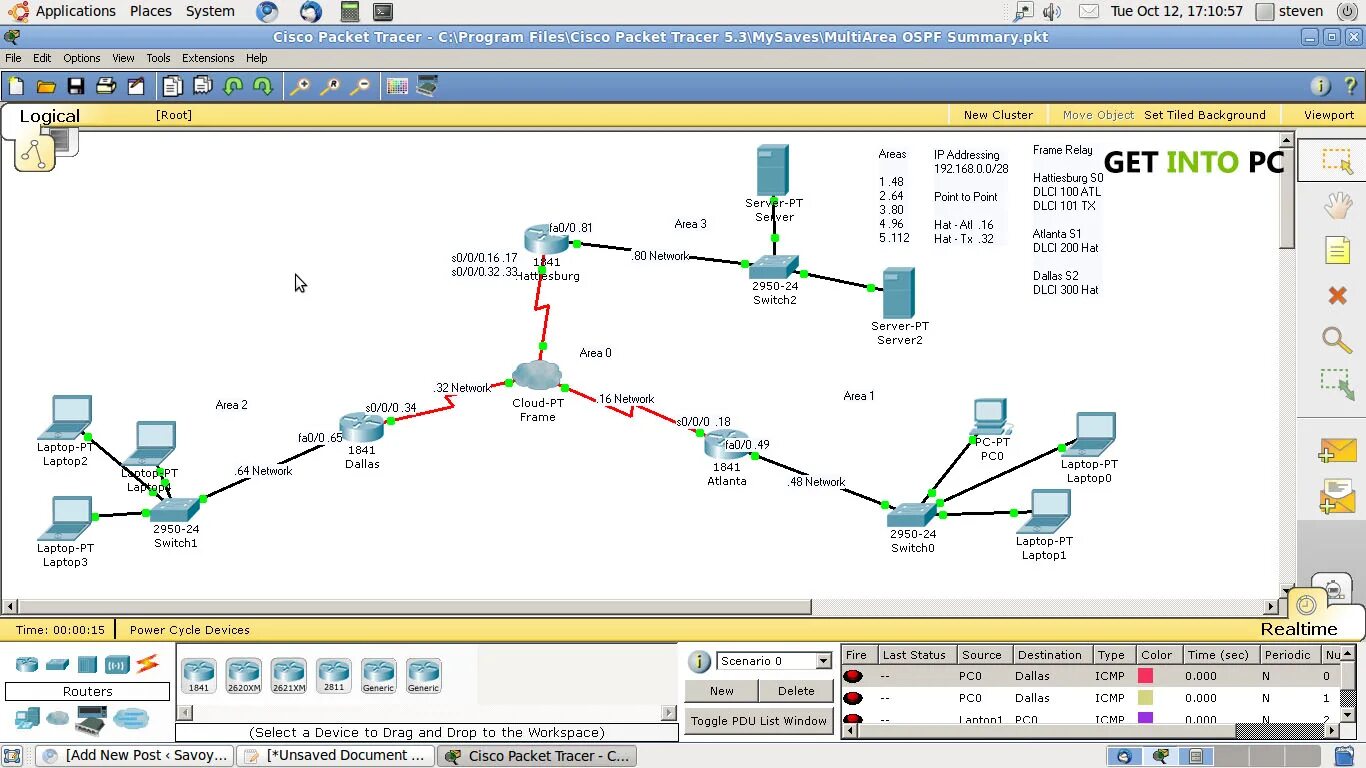1366x768 pixels.
Task: Save the network using the floppy disk icon
Action: [76, 86]
